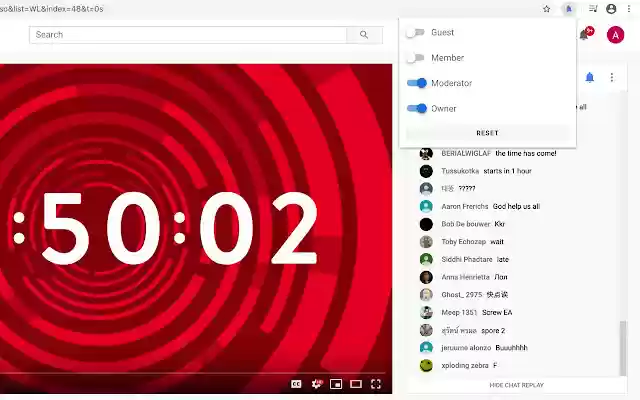Open the account avatar labeled A
The image size is (640, 400).
pyautogui.click(x=615, y=35)
